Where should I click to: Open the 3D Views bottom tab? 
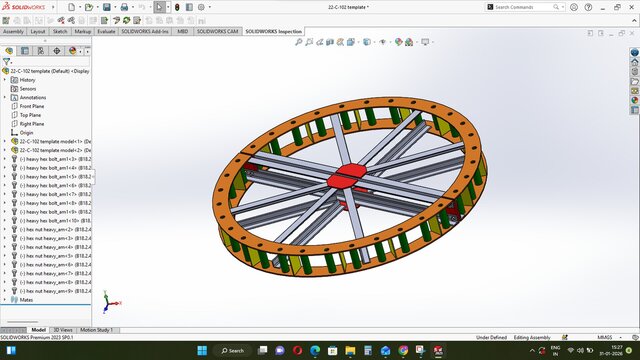tap(63, 330)
